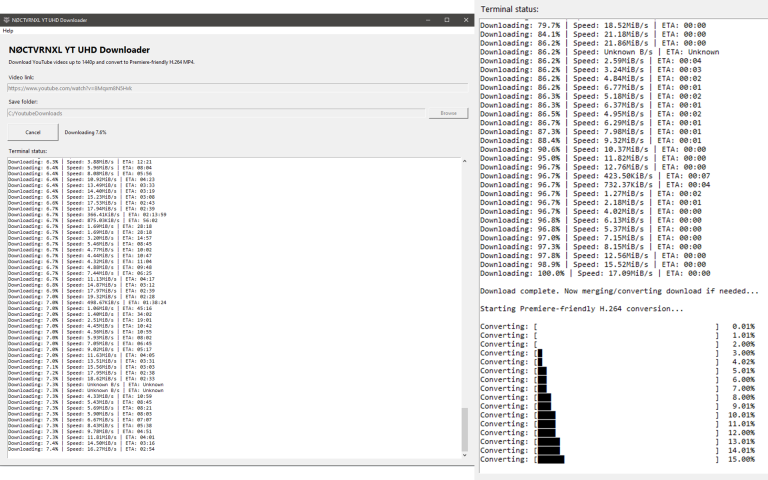Click the 'Converting' line showing 14.01%
The image size is (768, 480).
click(x=618, y=450)
